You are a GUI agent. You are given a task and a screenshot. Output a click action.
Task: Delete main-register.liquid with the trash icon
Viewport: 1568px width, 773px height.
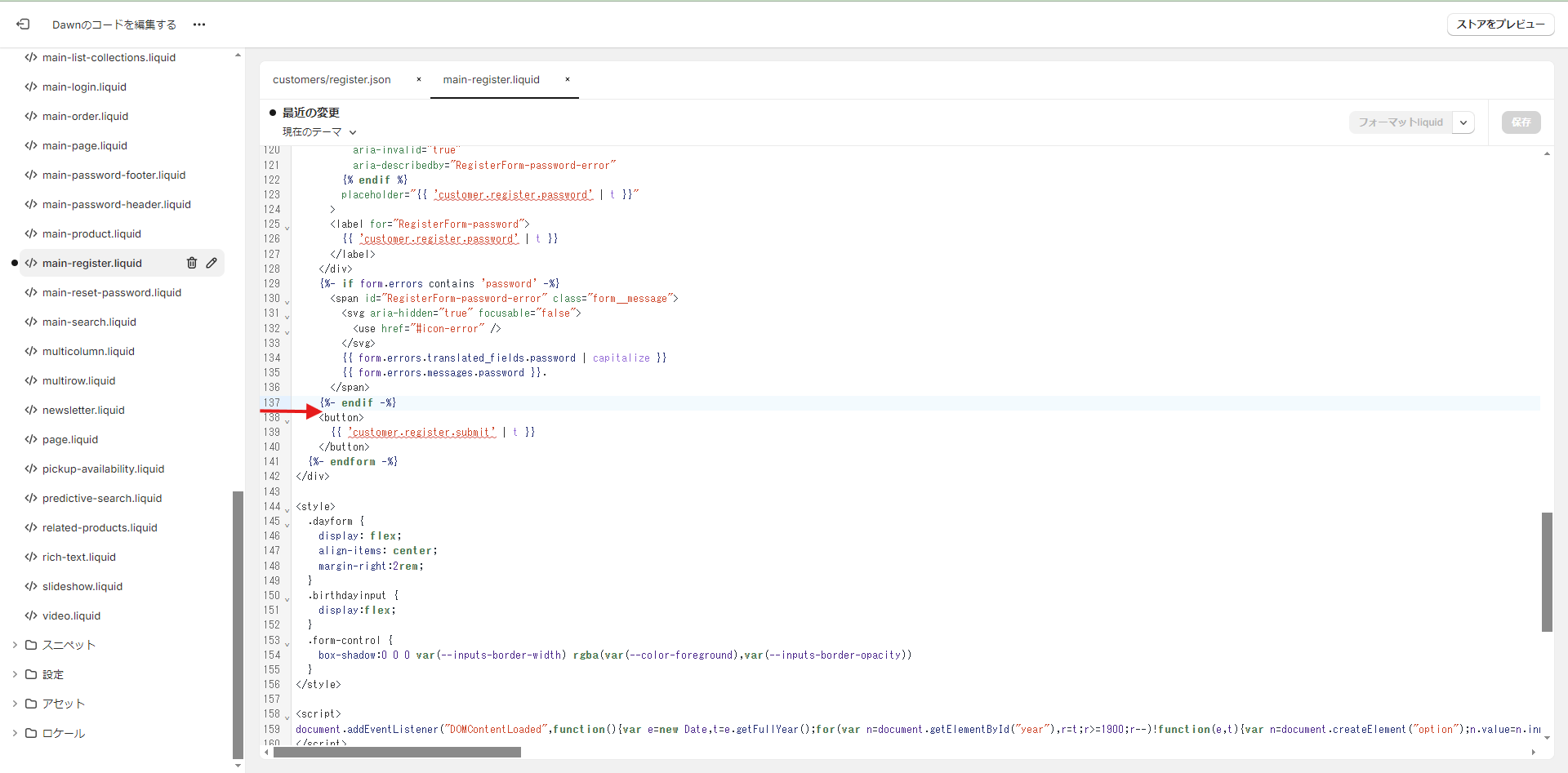(192, 263)
